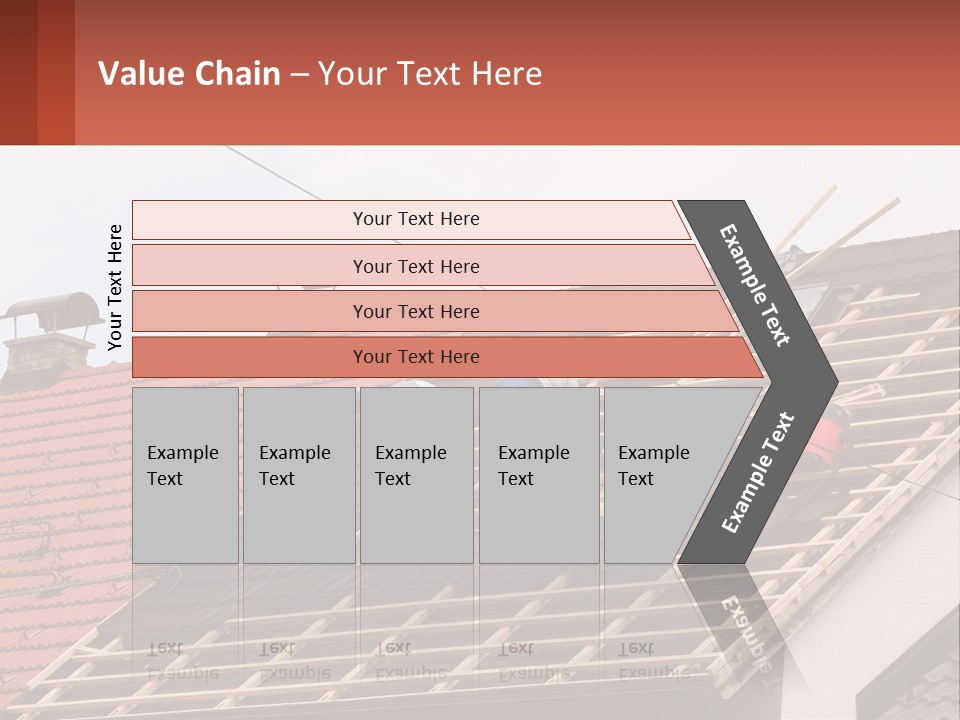Screen dimensions: 960x720
Task: Select the darkest fourth Your Text Here bar
Action: point(415,357)
